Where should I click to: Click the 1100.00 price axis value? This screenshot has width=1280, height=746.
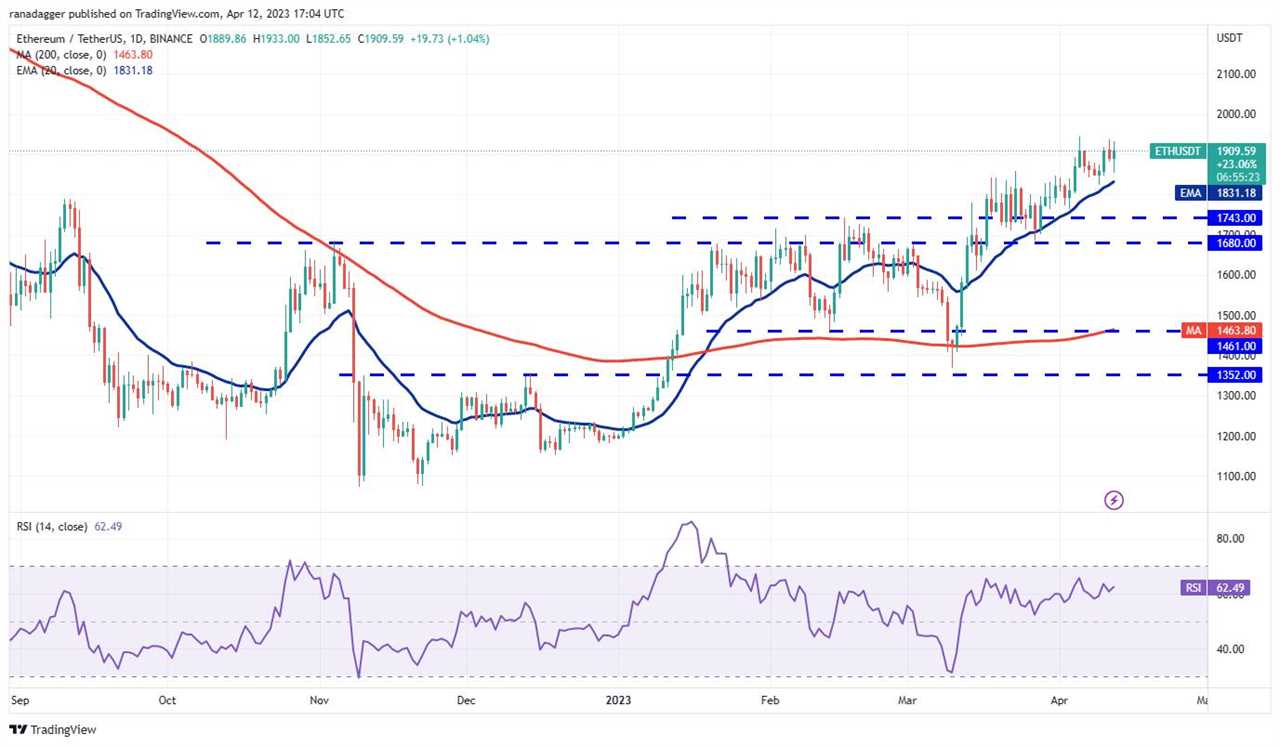click(x=1237, y=477)
